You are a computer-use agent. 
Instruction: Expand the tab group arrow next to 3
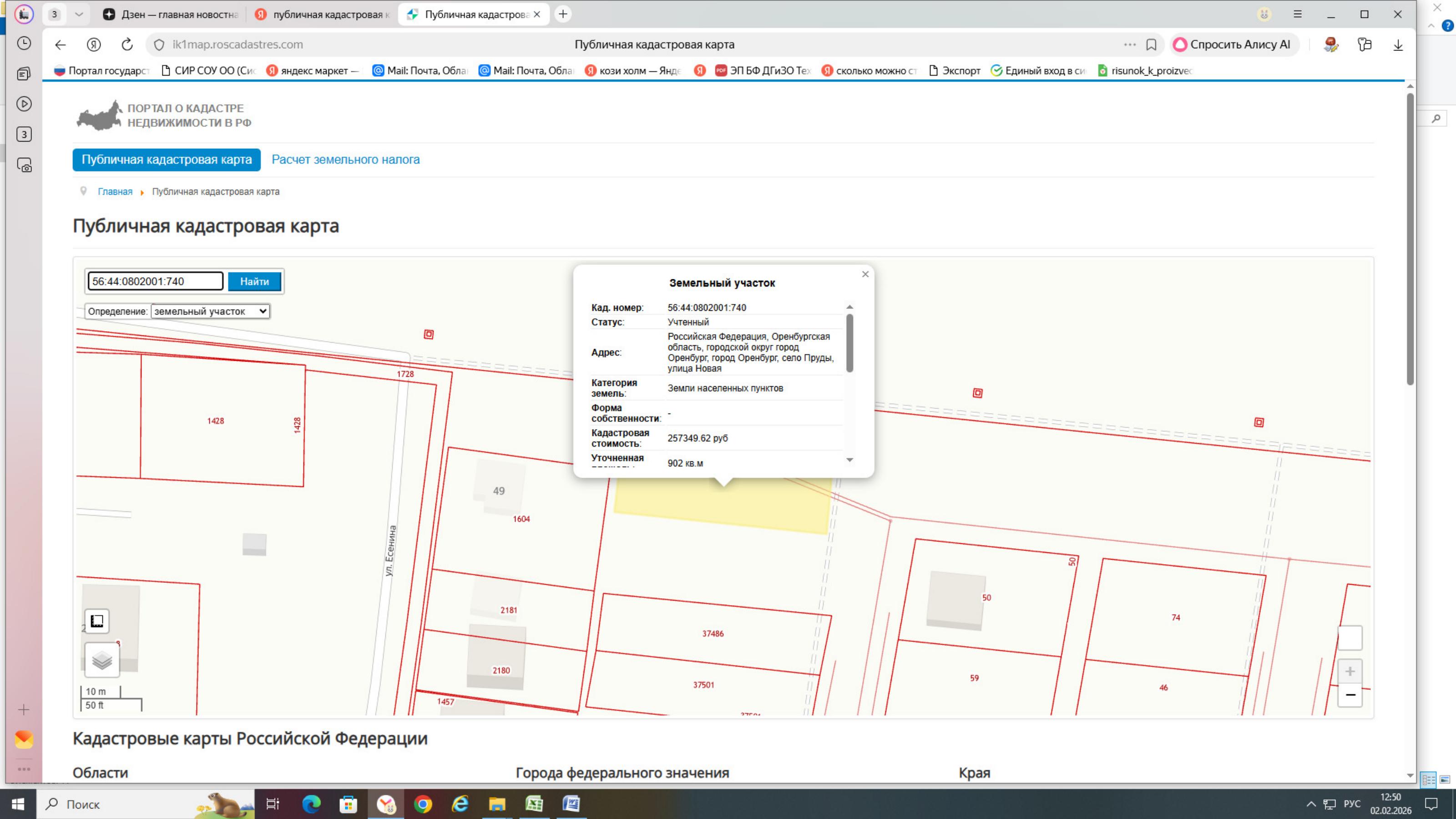pos(79,14)
